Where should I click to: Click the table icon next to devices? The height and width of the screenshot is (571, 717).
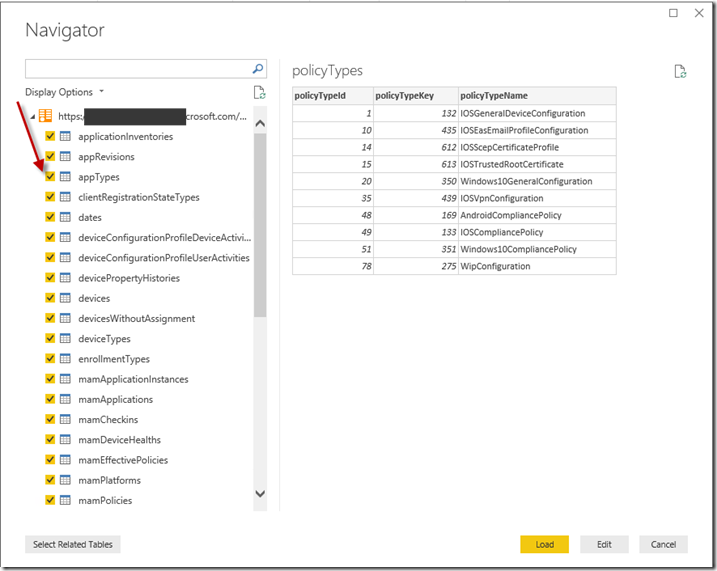pyautogui.click(x=65, y=298)
